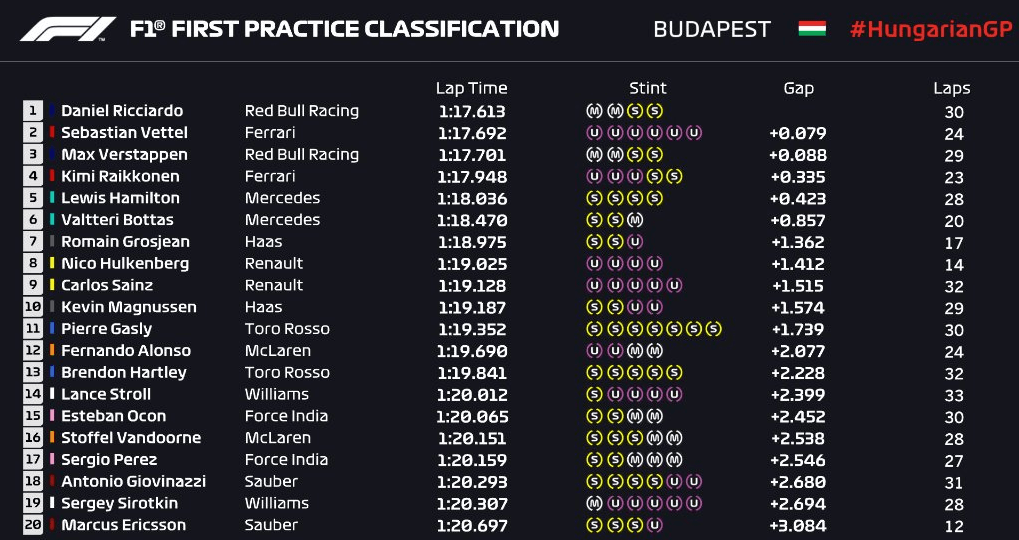Click Gasly's last soft tyre stint icon
This screenshot has width=1019, height=540.
714,329
